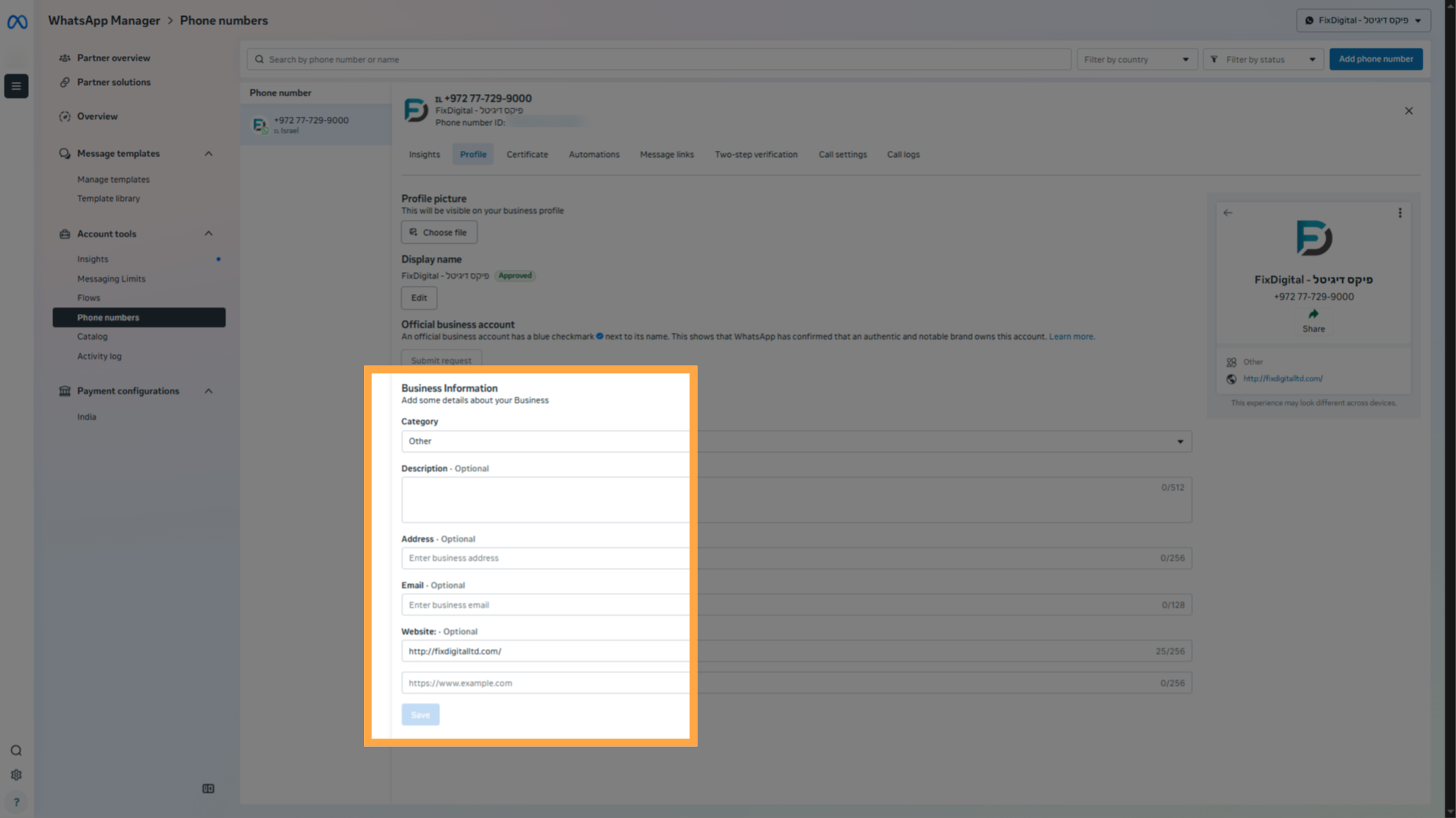Click the Message templates icon

pos(64,154)
